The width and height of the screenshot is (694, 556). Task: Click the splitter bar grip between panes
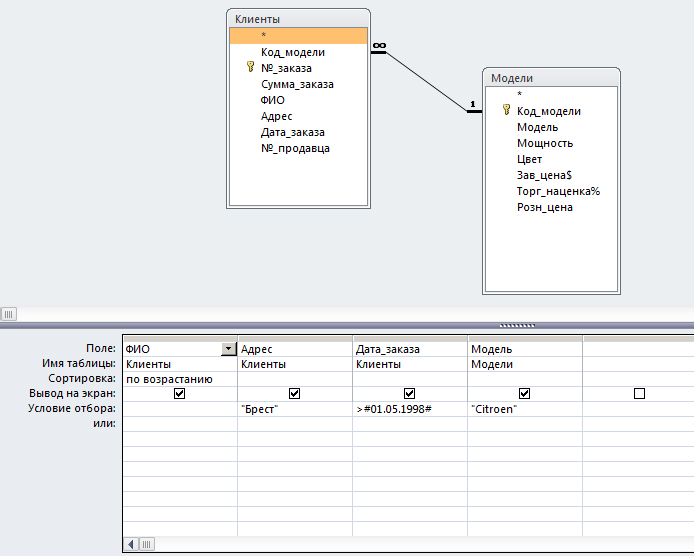(517, 325)
